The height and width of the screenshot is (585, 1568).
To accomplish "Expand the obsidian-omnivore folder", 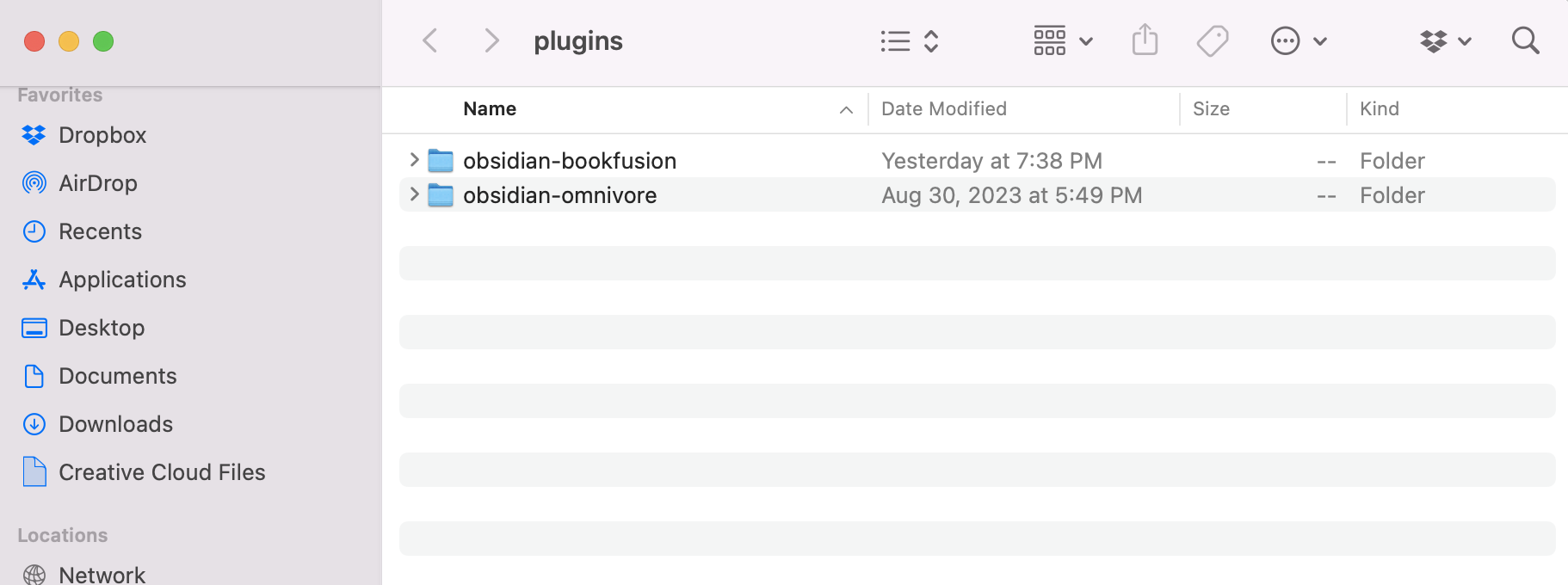I will (x=414, y=194).
